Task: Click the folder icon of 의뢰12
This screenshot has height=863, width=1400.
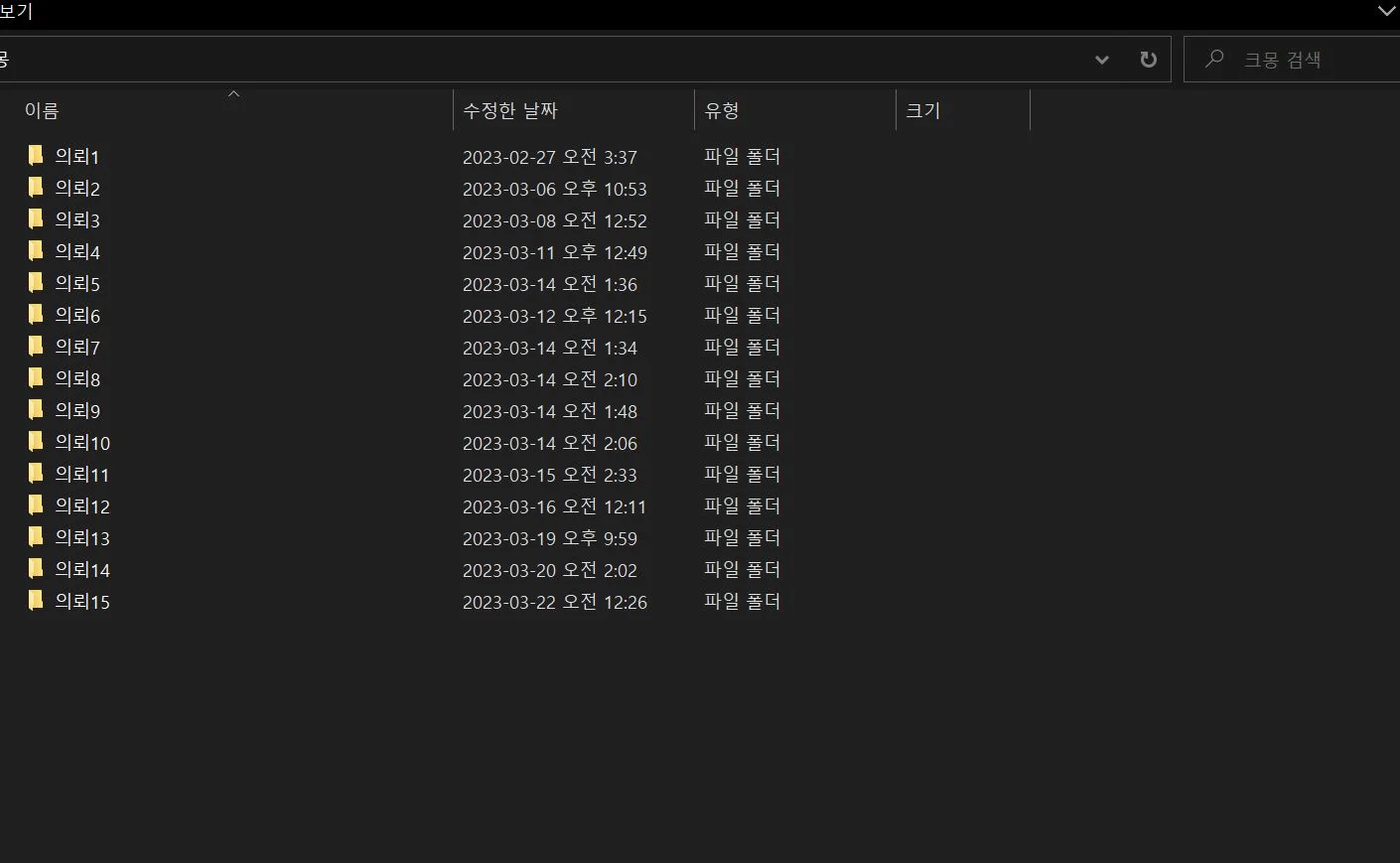Action: point(36,504)
